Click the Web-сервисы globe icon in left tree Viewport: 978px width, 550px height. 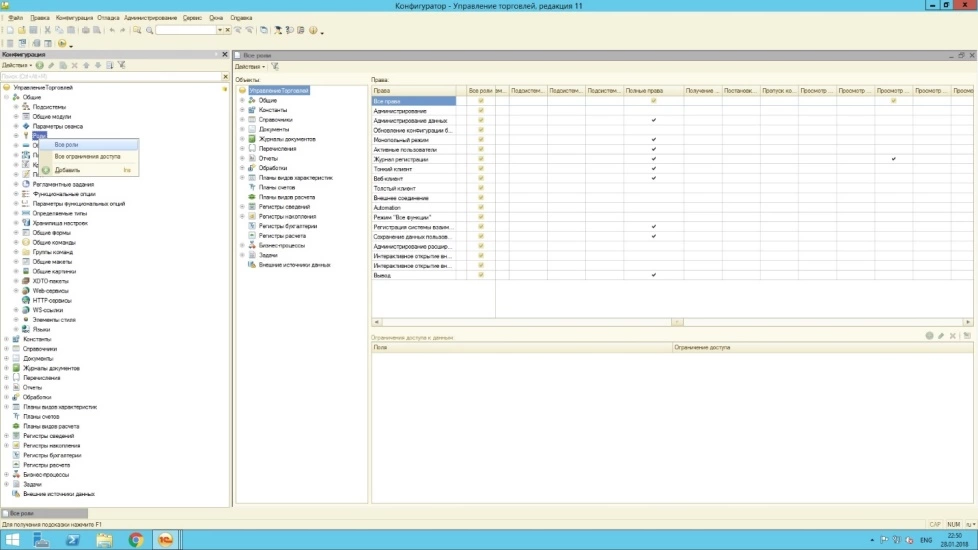(26, 290)
